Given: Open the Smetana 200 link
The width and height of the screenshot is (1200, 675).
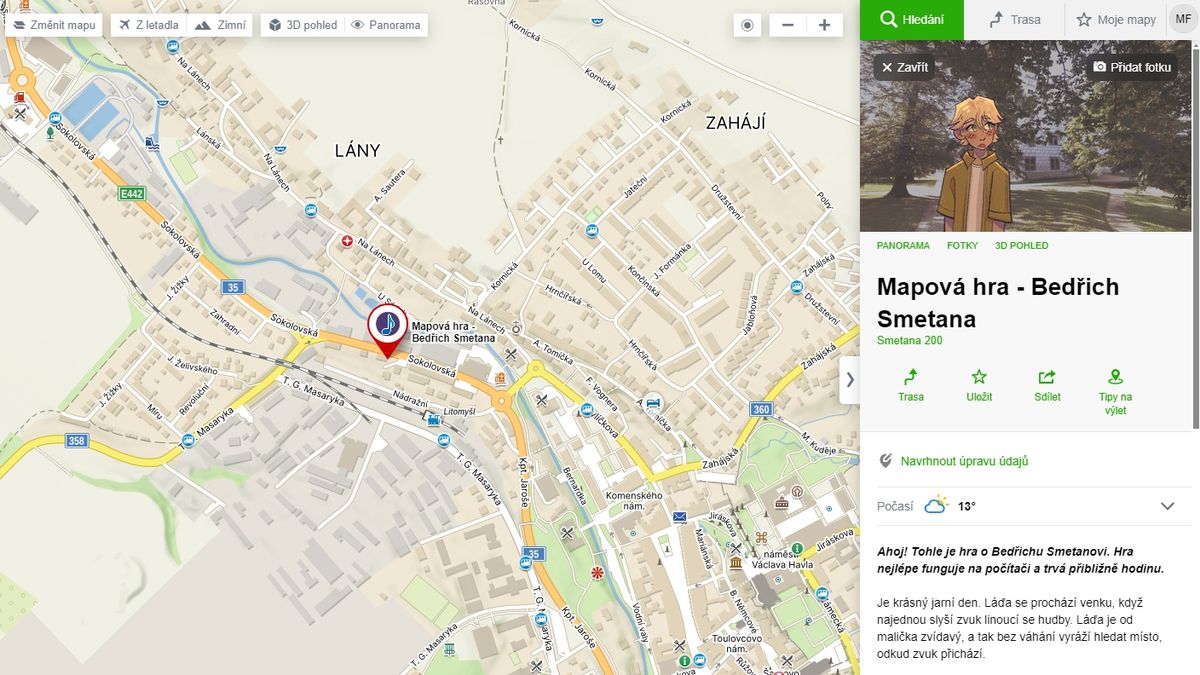Looking at the screenshot, I should 909,341.
